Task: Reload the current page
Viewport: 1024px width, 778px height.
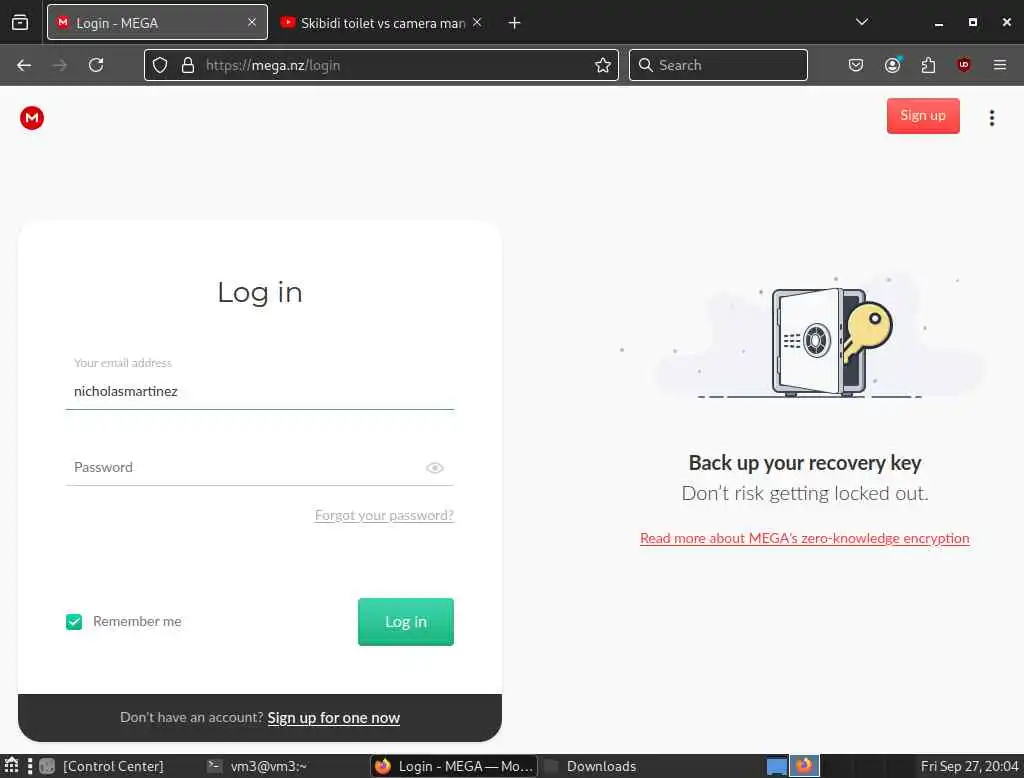Action: click(x=96, y=65)
